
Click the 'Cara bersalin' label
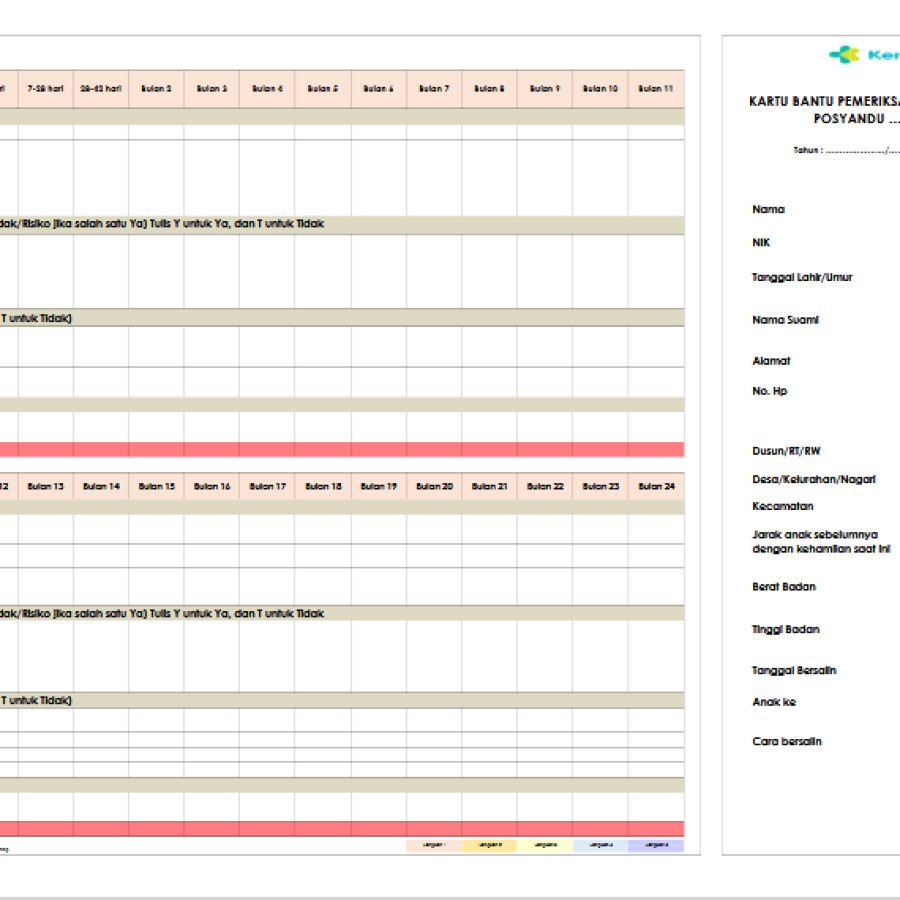click(786, 742)
